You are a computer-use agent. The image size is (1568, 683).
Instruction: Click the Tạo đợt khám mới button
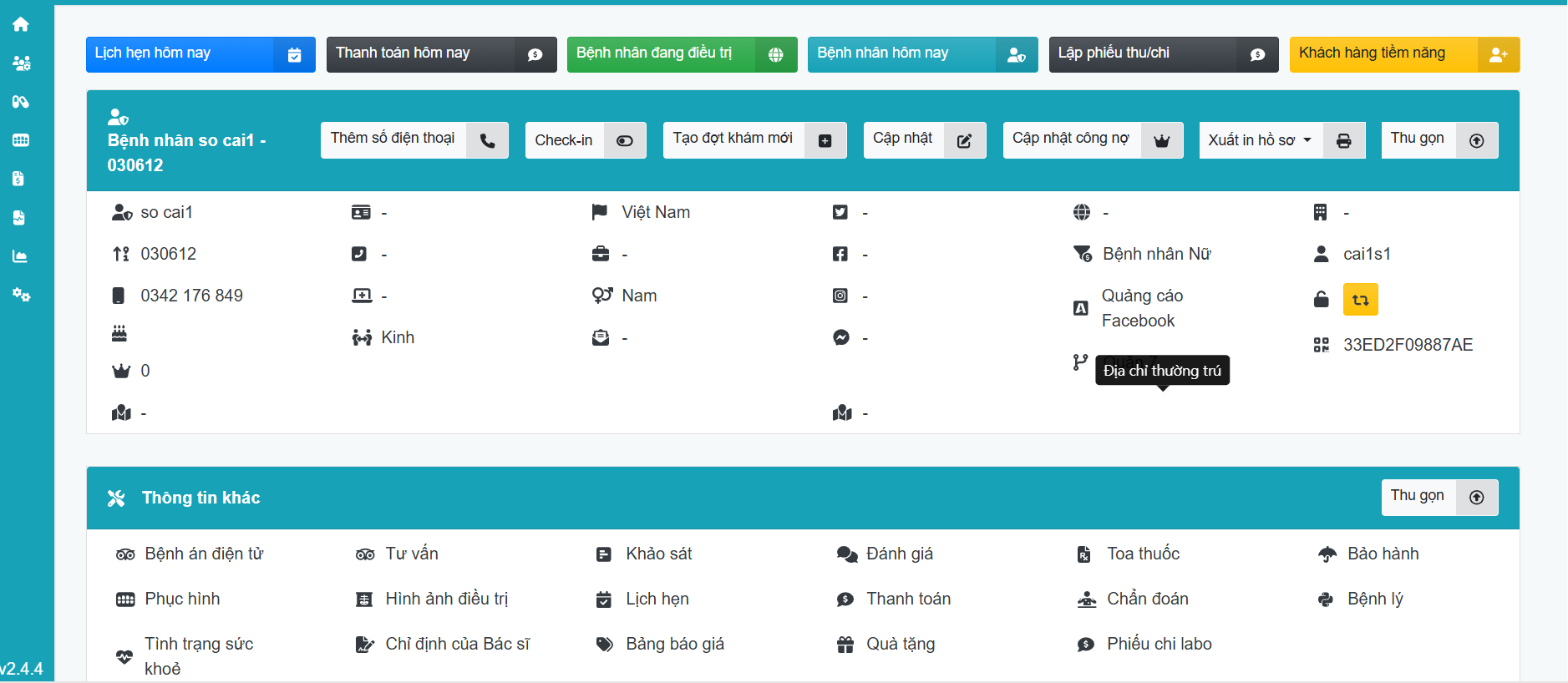(x=754, y=140)
